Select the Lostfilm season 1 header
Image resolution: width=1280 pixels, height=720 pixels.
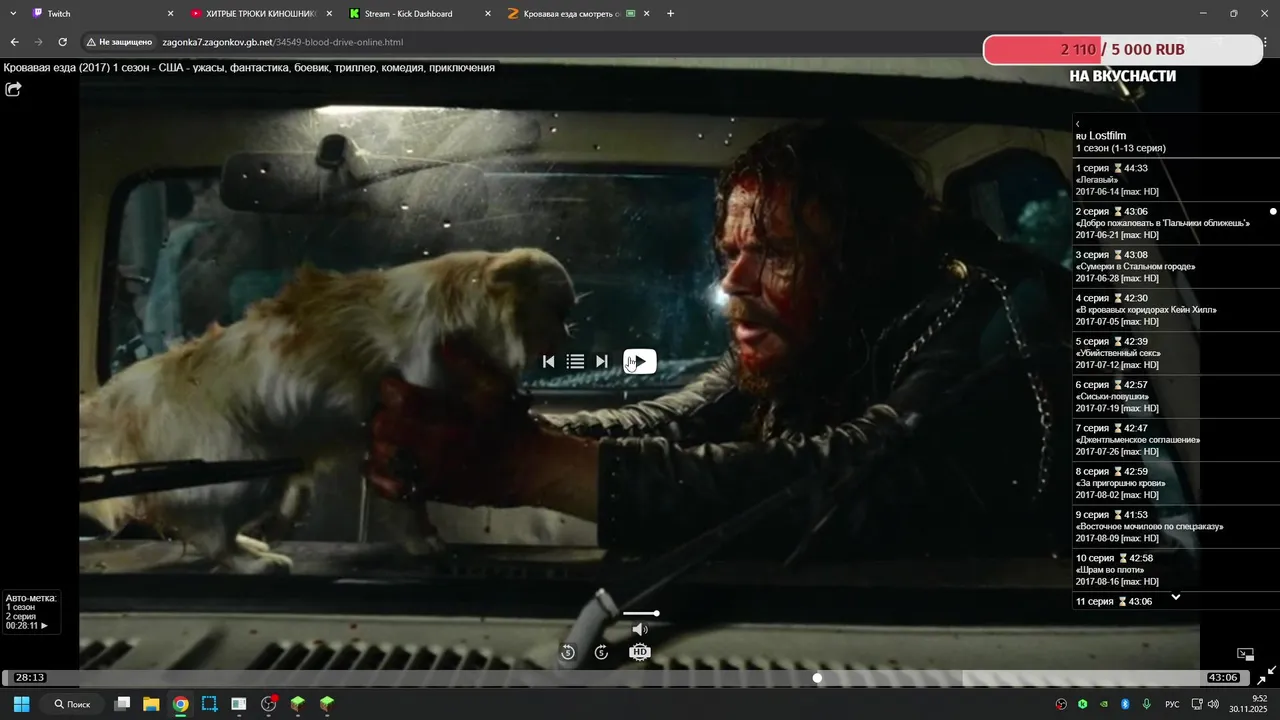pos(1176,142)
